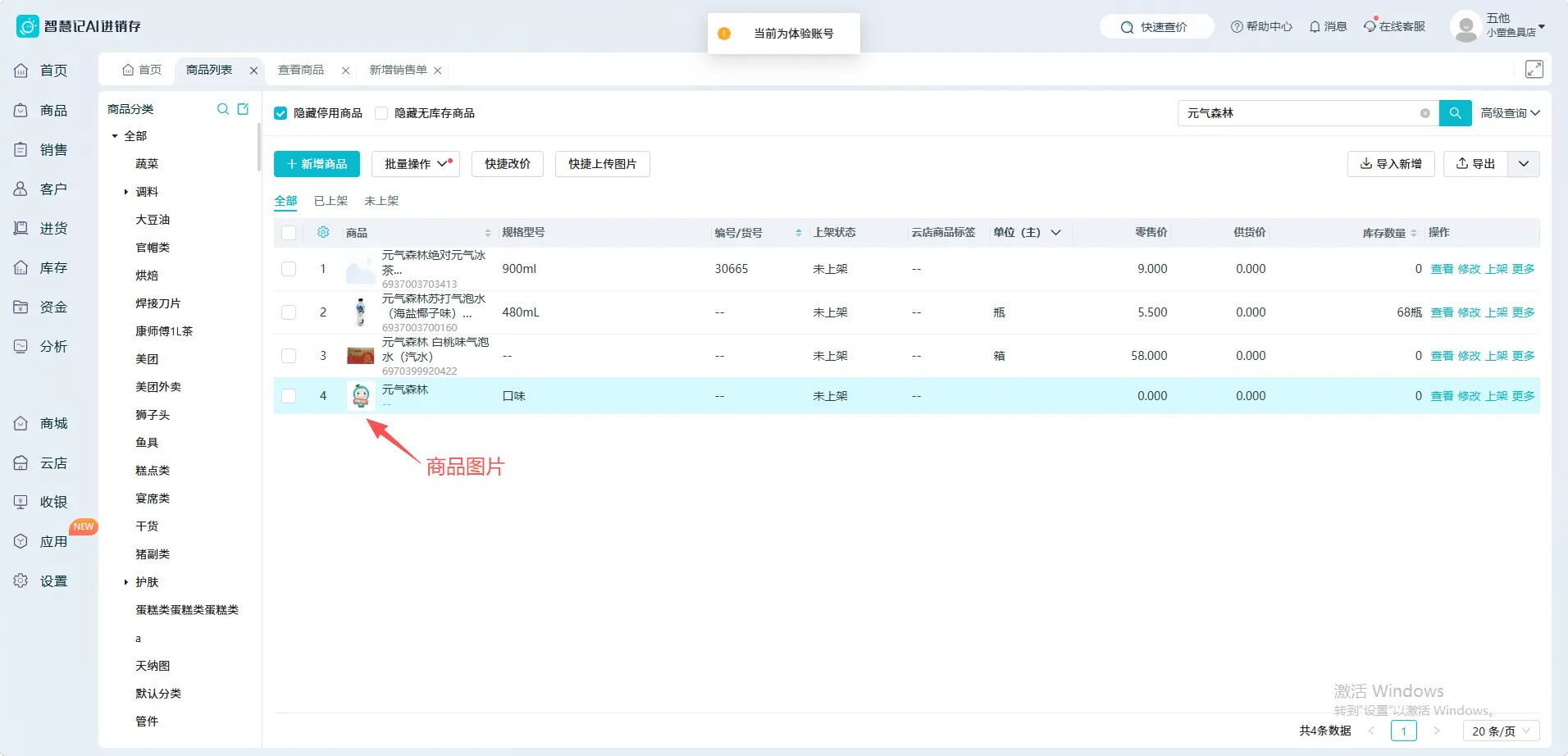Viewport: 1568px width, 756px height.
Task: Open the 商城 sidebar module
Action: [x=41, y=423]
